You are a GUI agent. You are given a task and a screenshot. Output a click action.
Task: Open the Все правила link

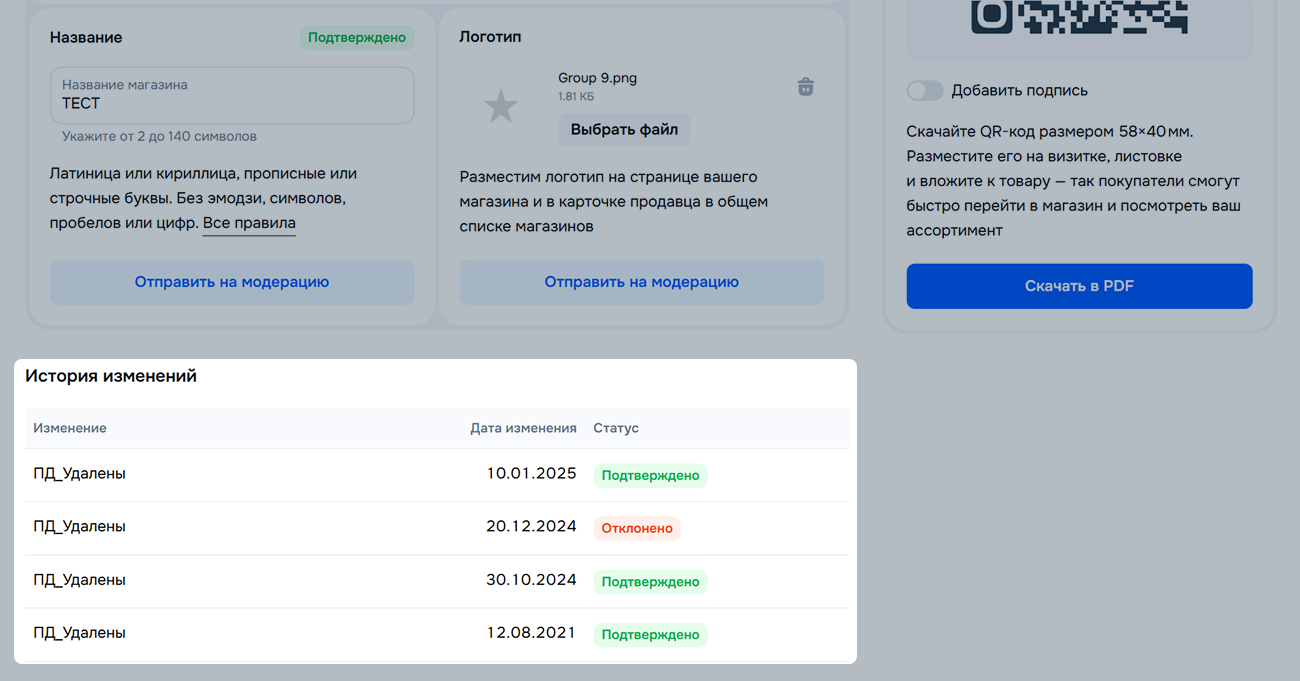click(249, 223)
